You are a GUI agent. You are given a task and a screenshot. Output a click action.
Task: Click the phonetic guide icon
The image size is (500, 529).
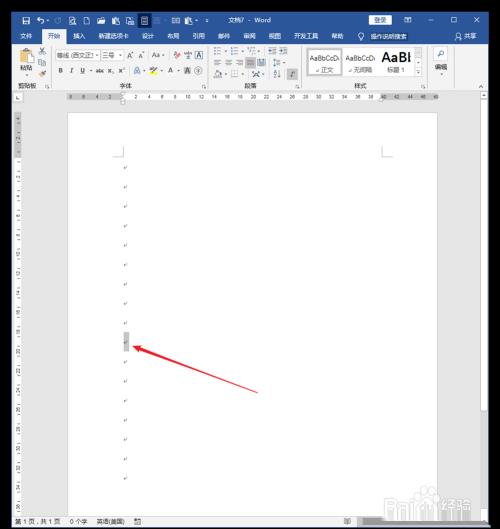tap(188, 55)
